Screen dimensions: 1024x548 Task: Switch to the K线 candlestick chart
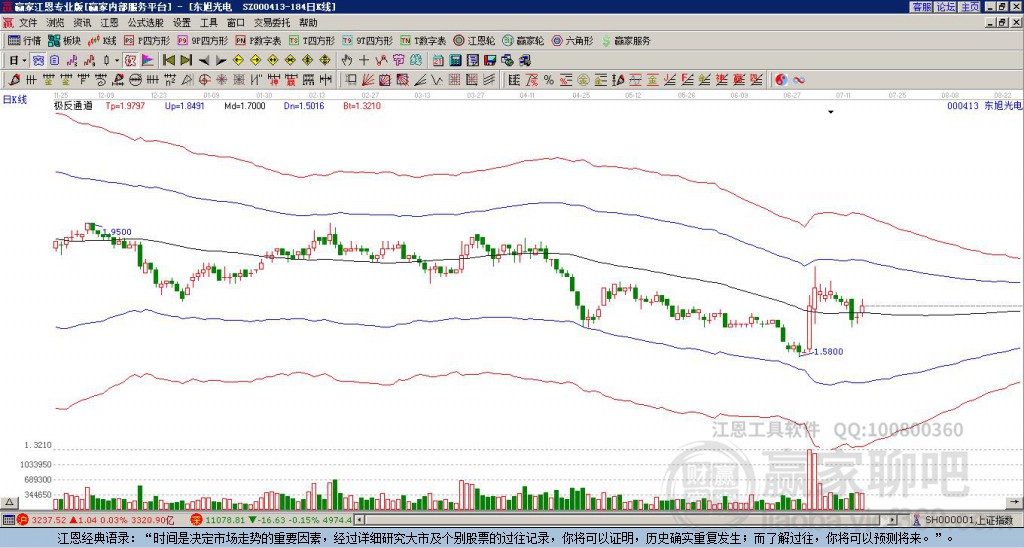(102, 40)
